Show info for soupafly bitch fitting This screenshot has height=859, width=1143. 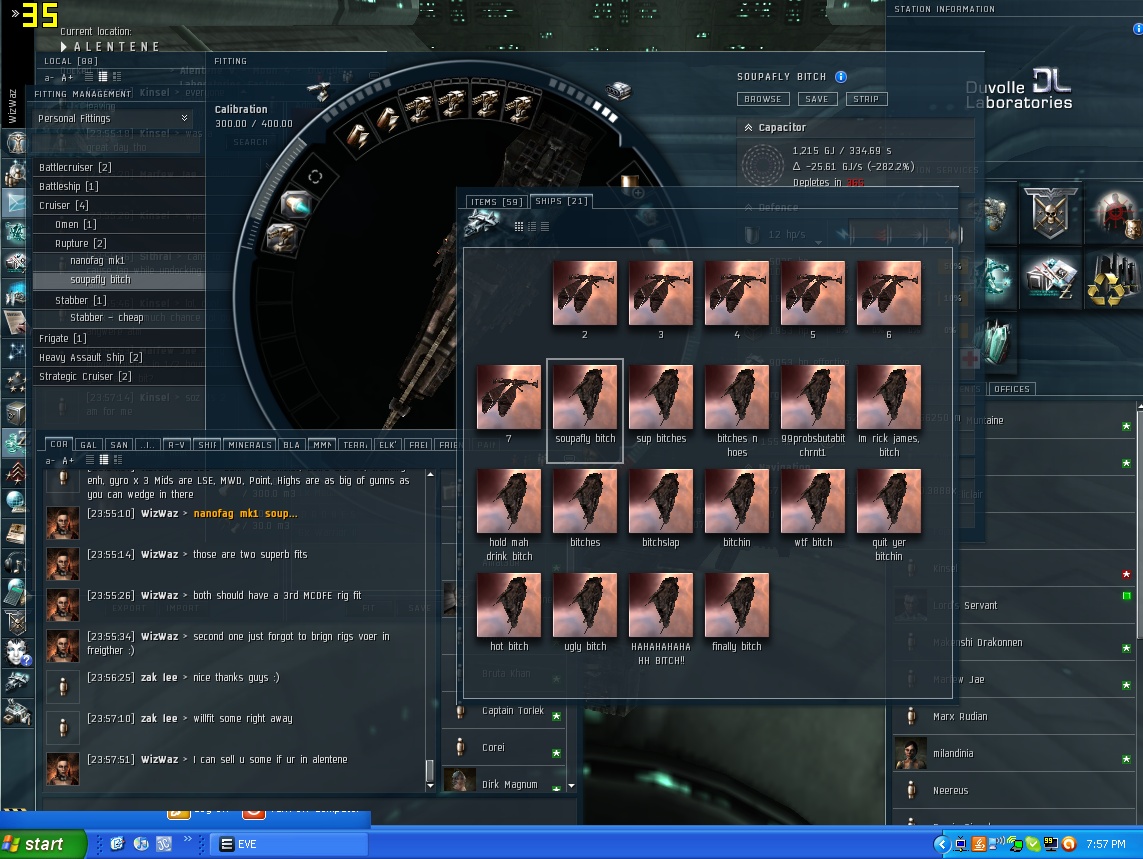click(840, 77)
